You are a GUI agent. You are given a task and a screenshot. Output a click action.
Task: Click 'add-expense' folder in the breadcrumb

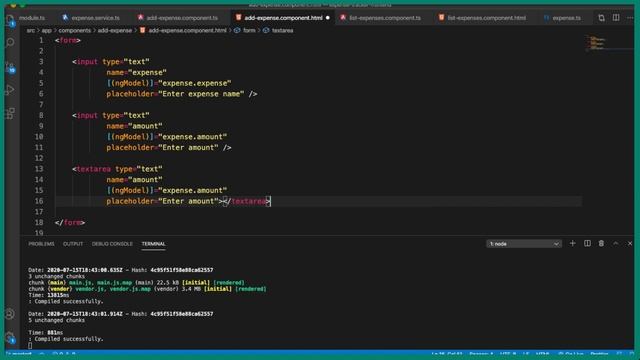coord(115,30)
